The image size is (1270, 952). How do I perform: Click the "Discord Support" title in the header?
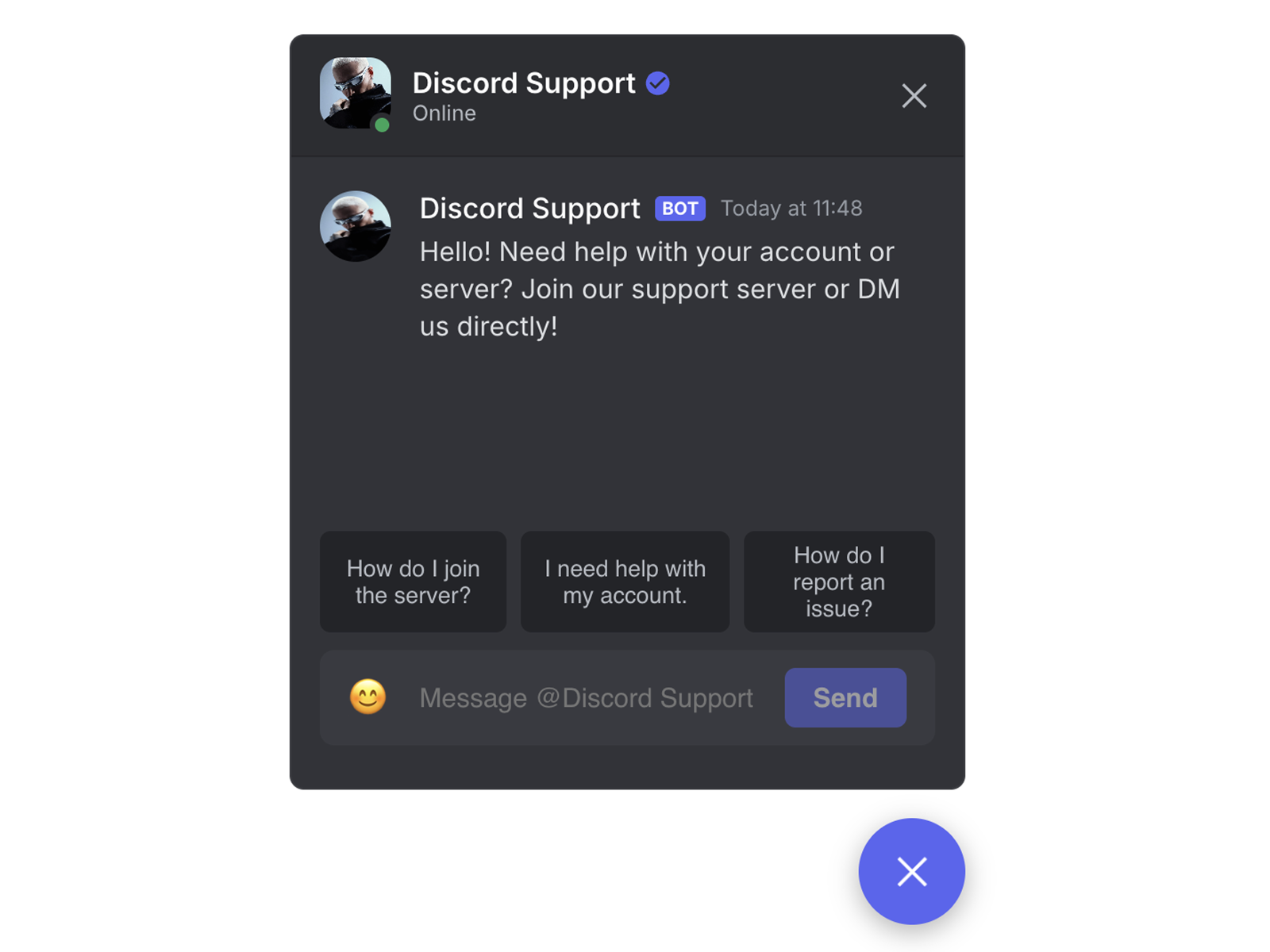524,83
